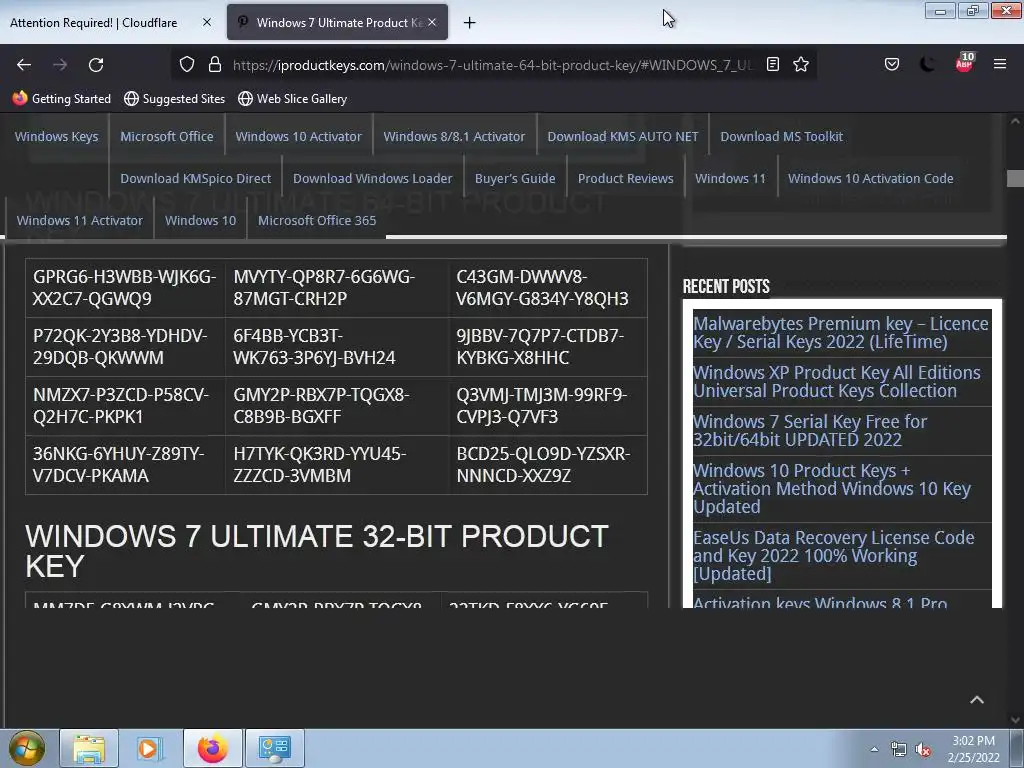Click key cell GPRG6-H3WBB-WJK6G-XX2C7-QGWQ9
1024x768 pixels.
click(x=125, y=288)
